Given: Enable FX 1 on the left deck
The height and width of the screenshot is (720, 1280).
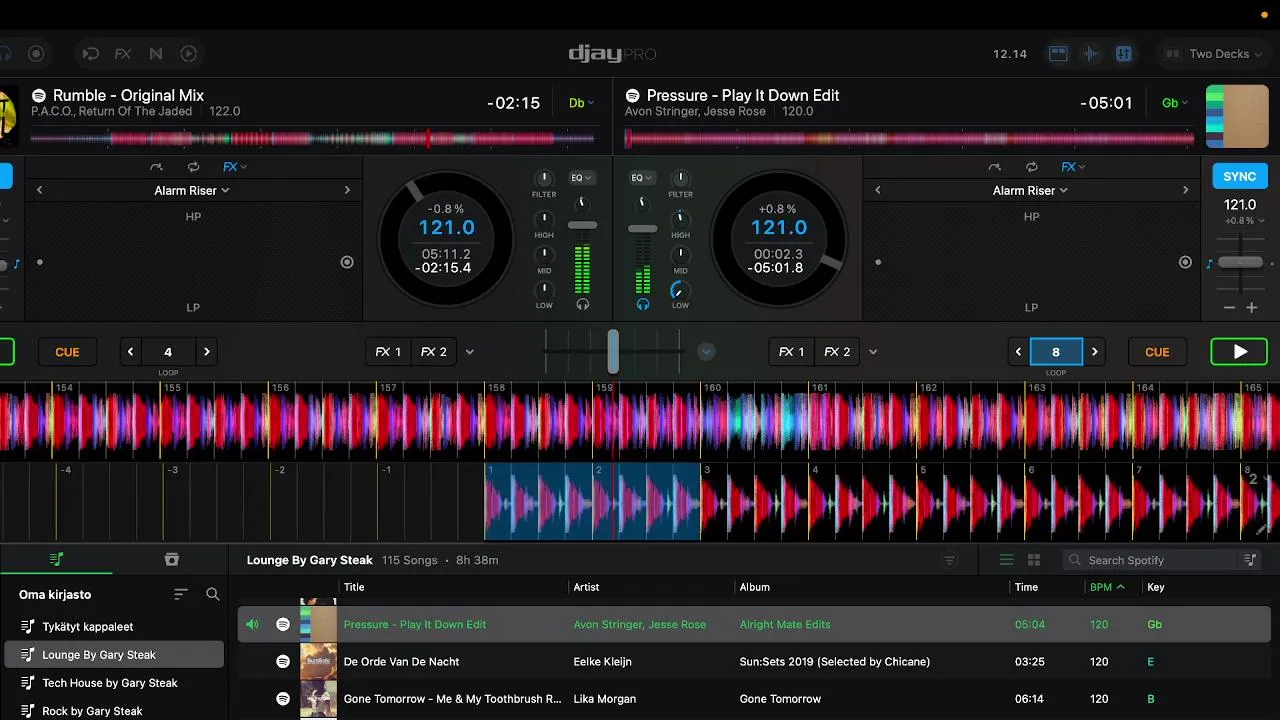Looking at the screenshot, I should click(388, 352).
